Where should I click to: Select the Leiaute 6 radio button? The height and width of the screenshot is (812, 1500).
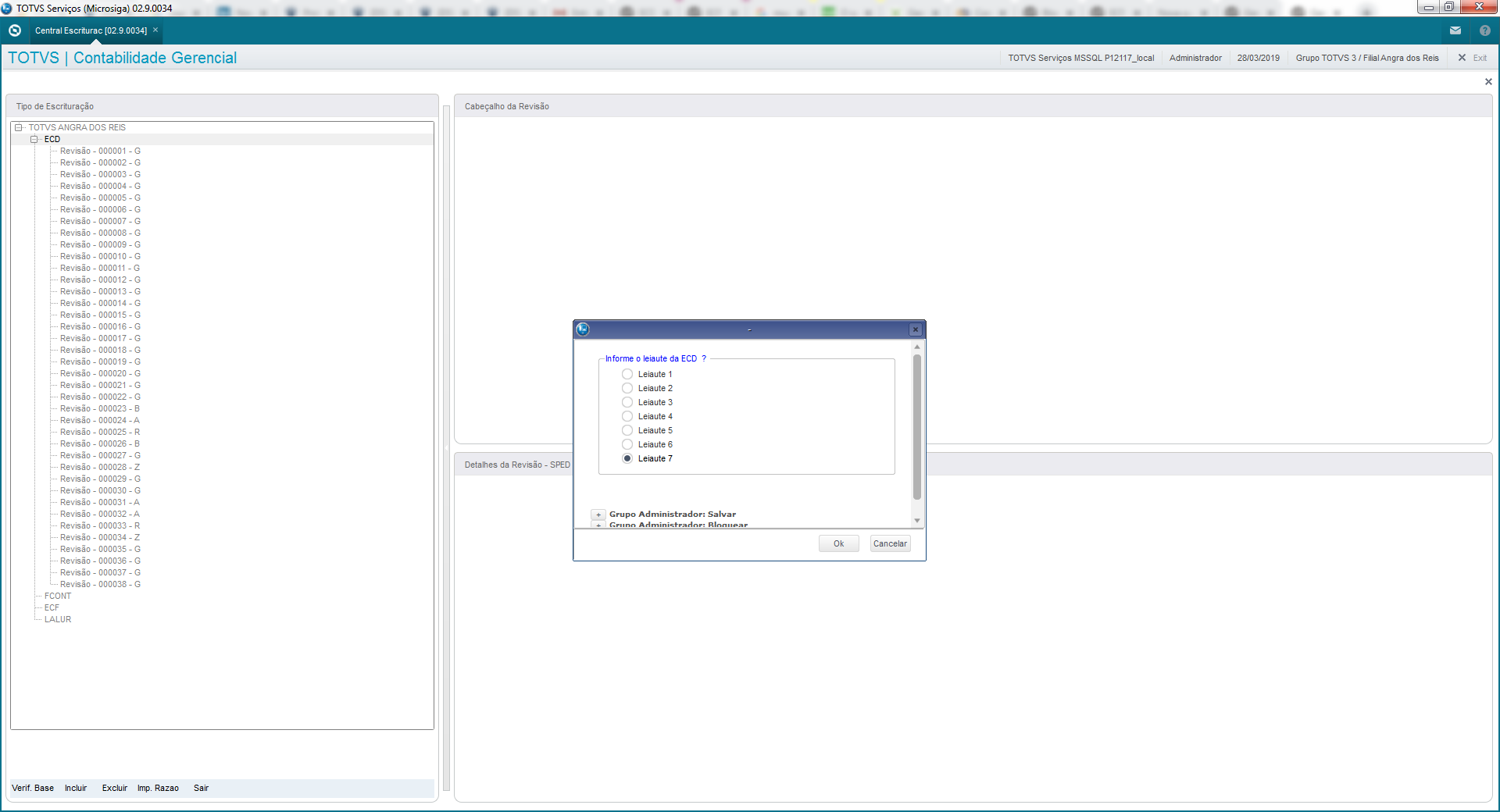(x=627, y=444)
